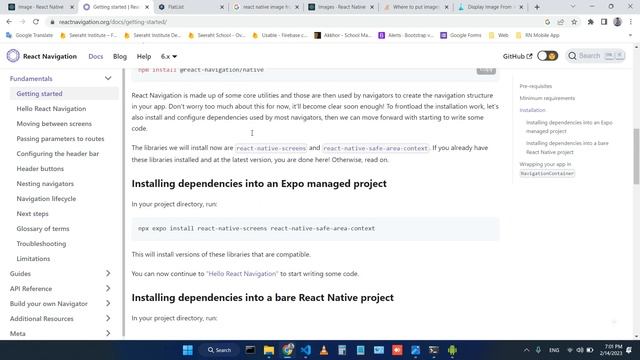The image size is (640, 360).
Task: Reload the page with refresh icon
Action: pyautogui.click(x=36, y=22)
